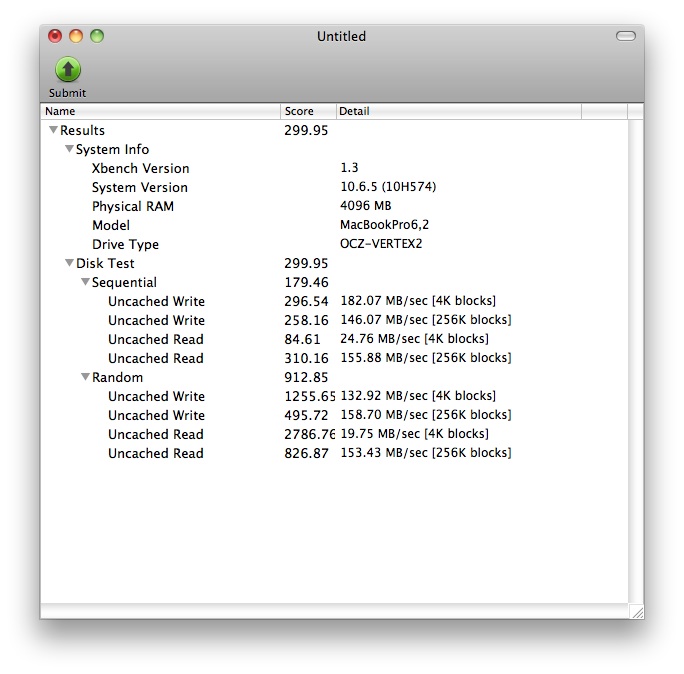Select row with score 495.72
This screenshot has height=674, width=684.
(x=335, y=415)
